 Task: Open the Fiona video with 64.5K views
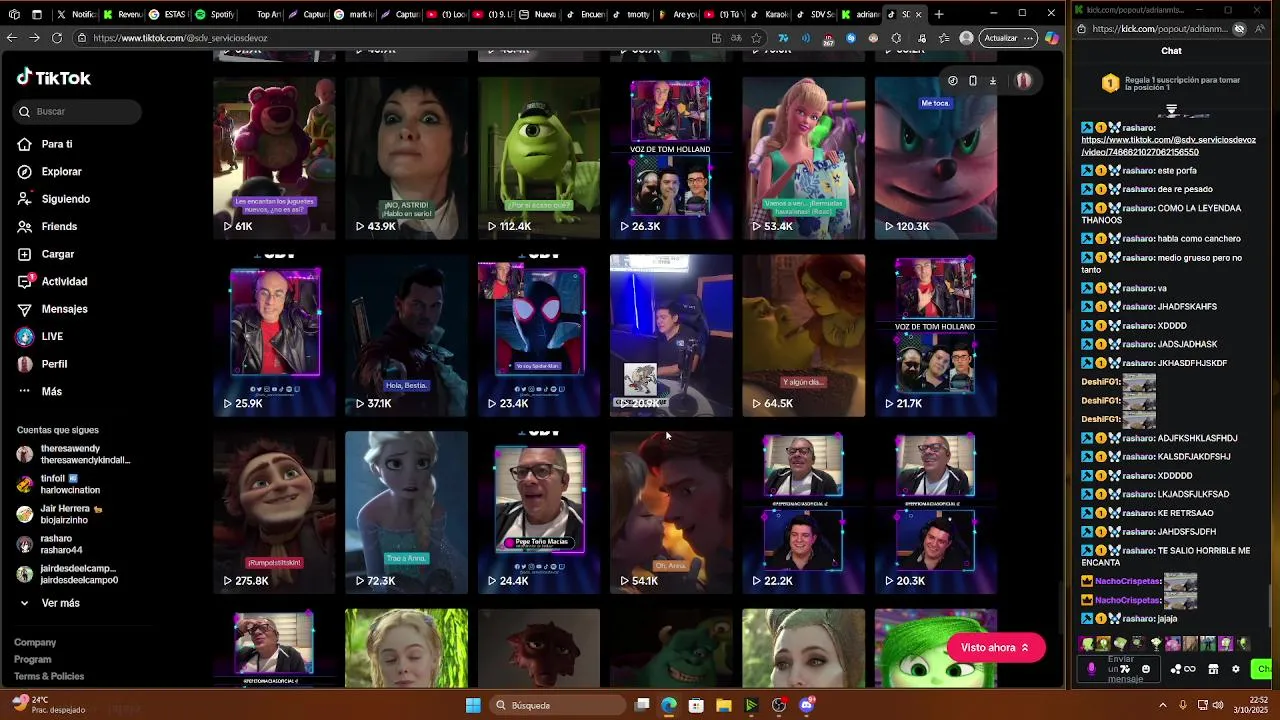(803, 335)
